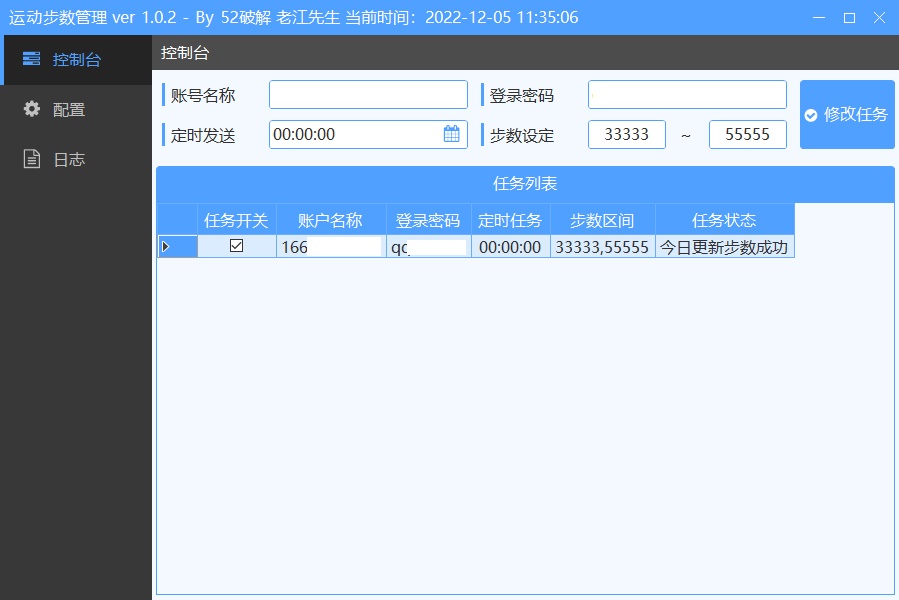Focus the 账号名称 input field
This screenshot has height=600, width=899.
click(x=367, y=95)
